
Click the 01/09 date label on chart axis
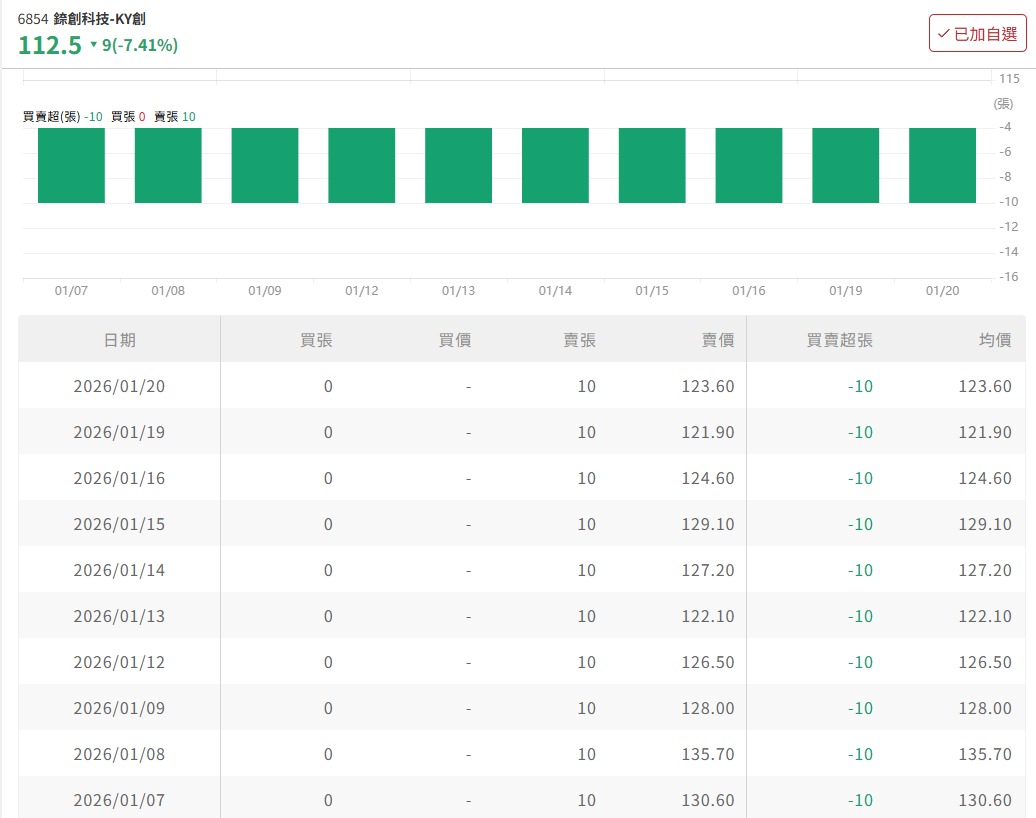click(265, 291)
